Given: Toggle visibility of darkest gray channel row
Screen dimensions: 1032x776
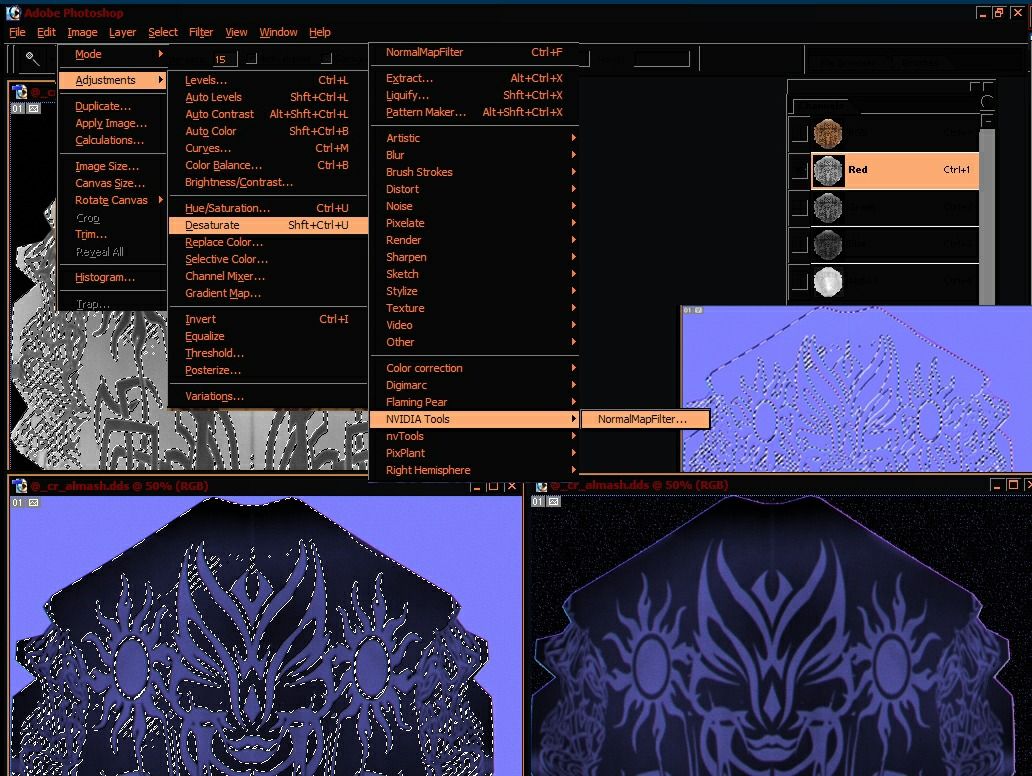Looking at the screenshot, I should coord(799,244).
